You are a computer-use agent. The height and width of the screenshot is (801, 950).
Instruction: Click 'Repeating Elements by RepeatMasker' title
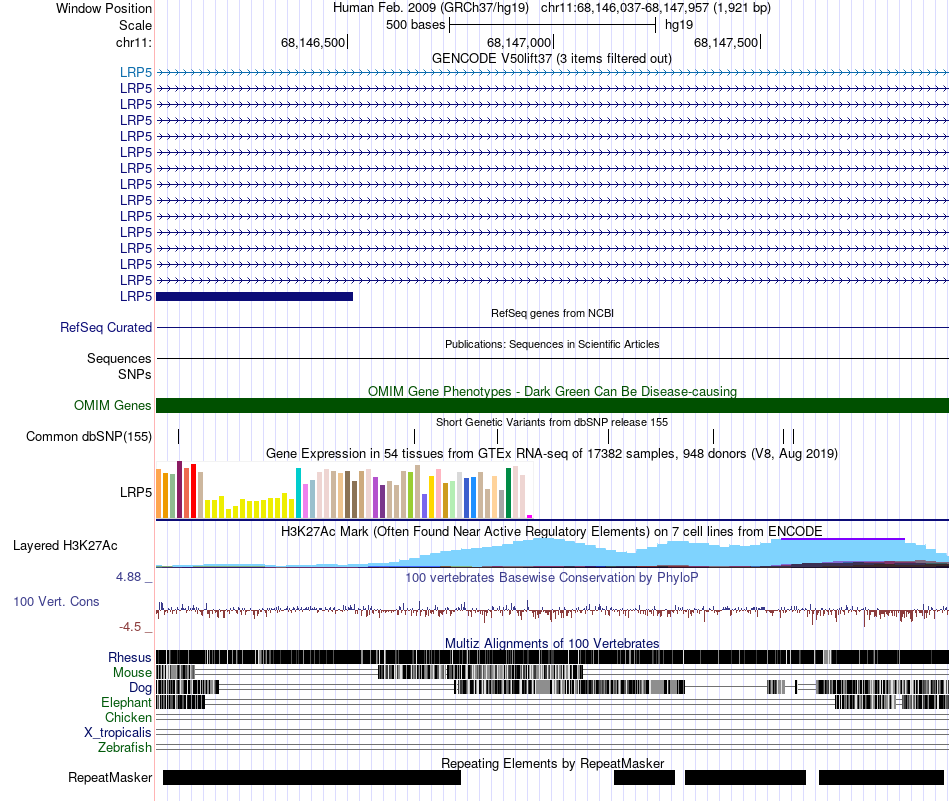pyautogui.click(x=552, y=763)
